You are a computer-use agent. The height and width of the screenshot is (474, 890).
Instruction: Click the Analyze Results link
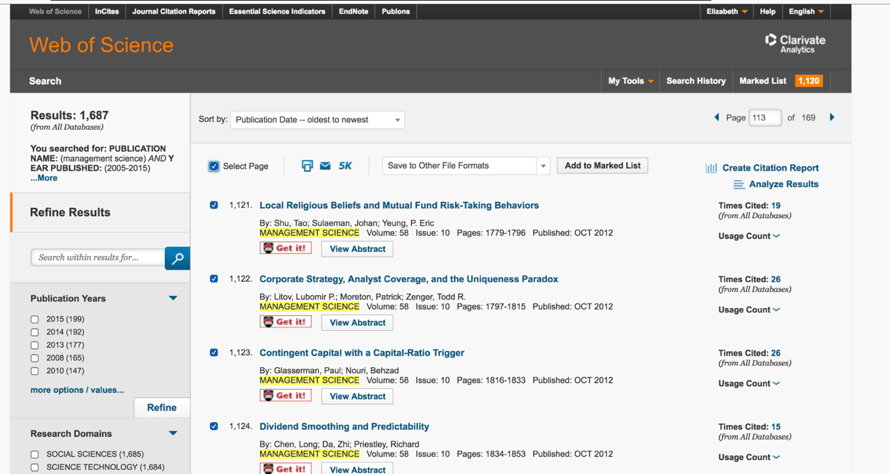click(x=783, y=184)
